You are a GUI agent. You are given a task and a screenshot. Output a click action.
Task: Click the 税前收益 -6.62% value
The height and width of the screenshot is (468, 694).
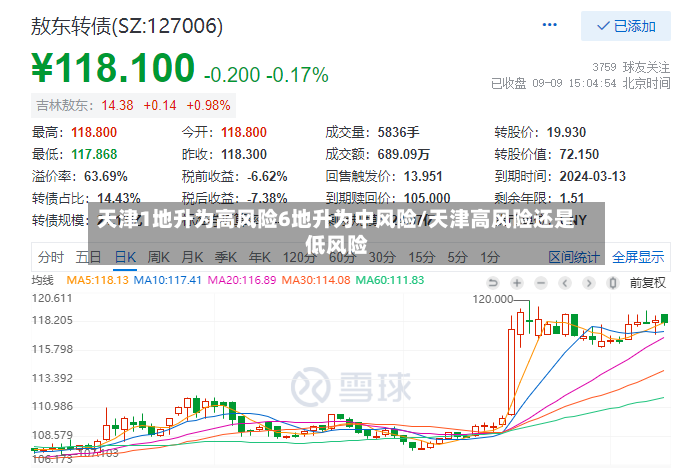[x=267, y=177]
